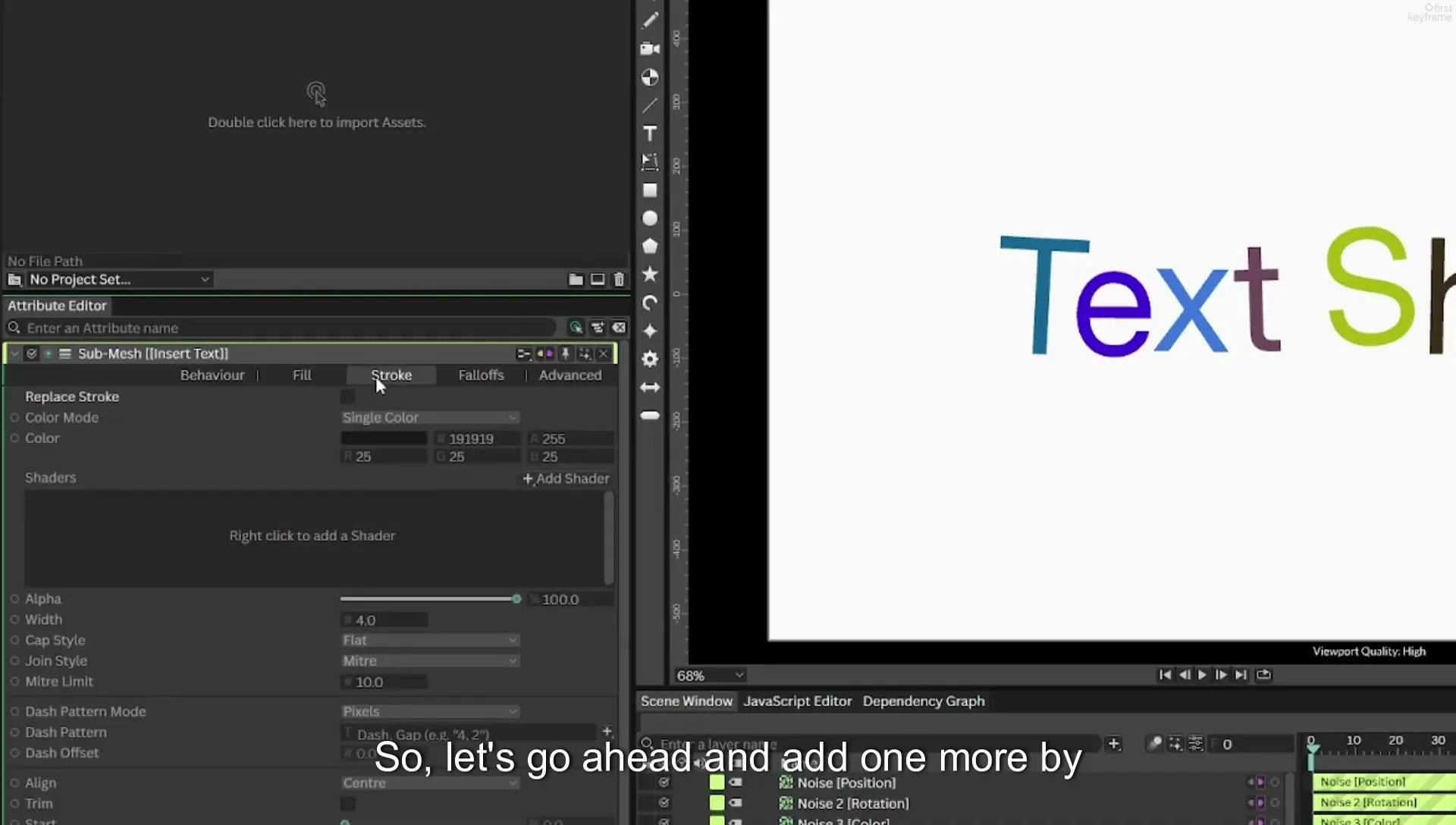
Task: Select the Camera tool
Action: point(650,49)
